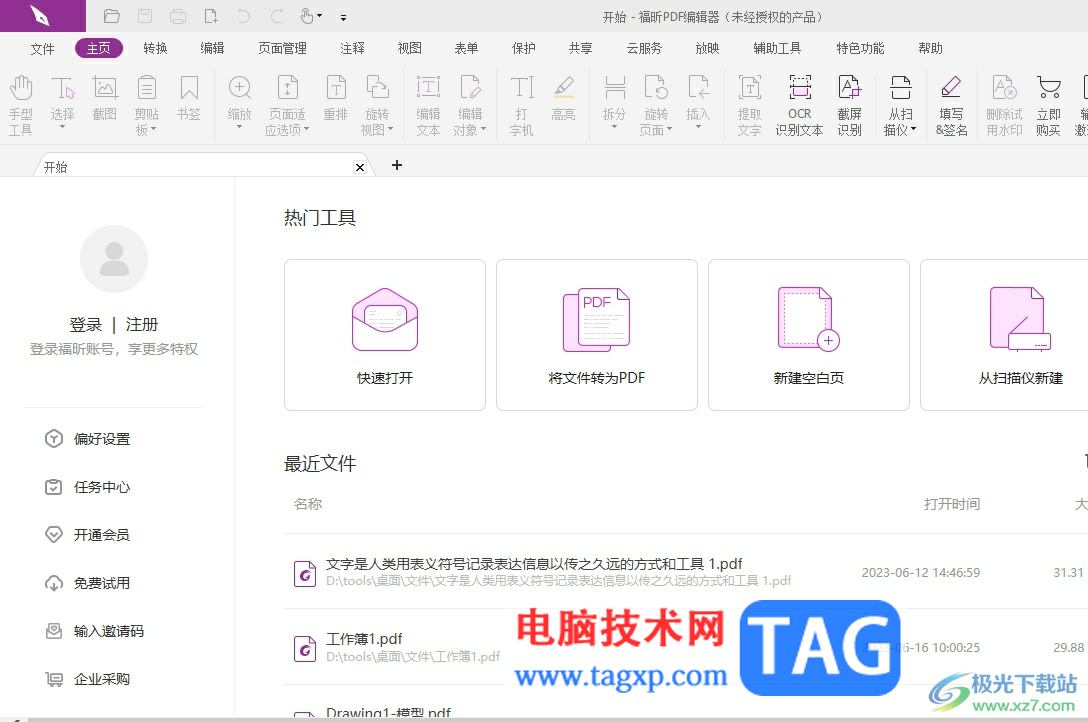Expand the Zoom (缩放) dropdown
Screen dimensions: 1088x722
click(239, 127)
